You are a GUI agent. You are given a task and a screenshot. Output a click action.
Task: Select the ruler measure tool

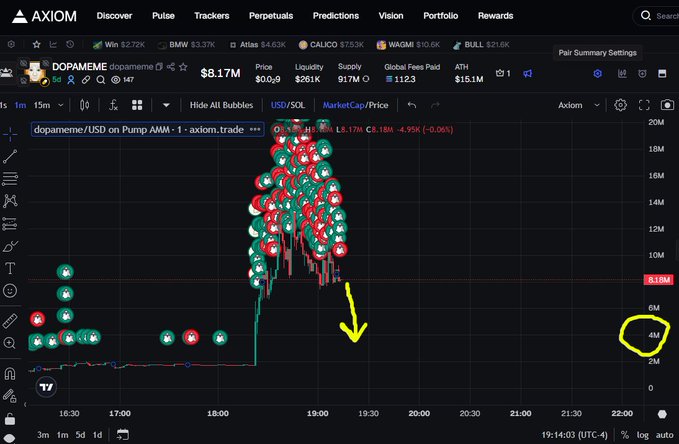10,321
